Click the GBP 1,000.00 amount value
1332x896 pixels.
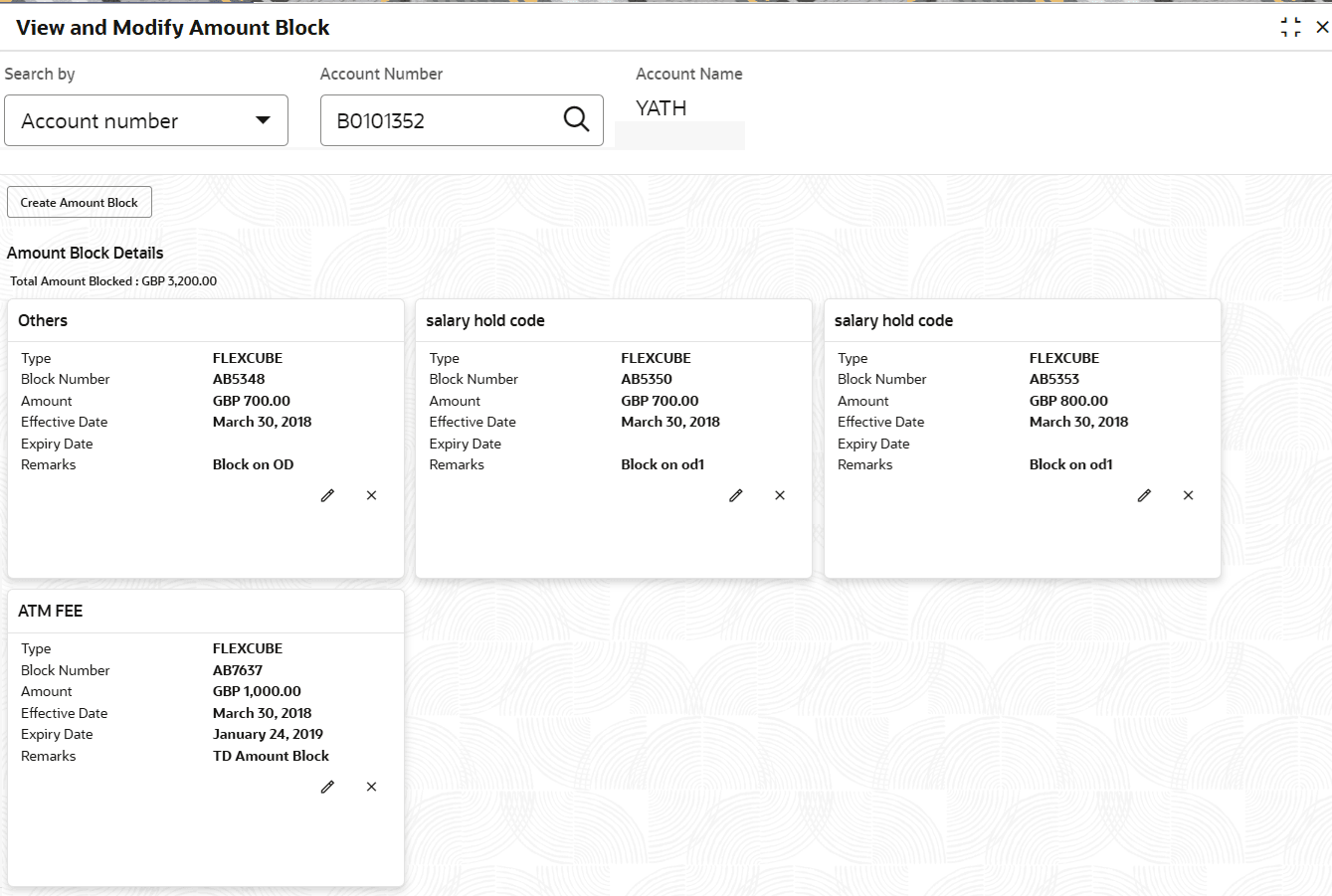257,691
